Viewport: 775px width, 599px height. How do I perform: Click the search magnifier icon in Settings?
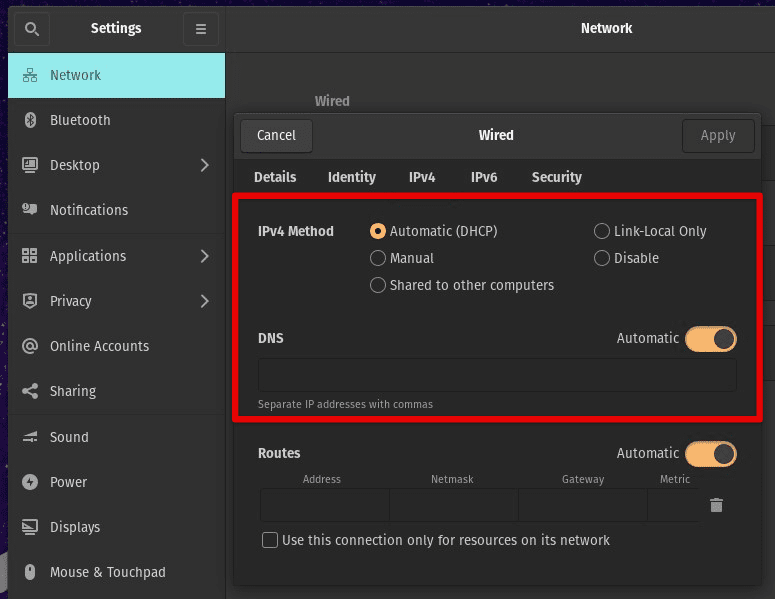[32, 29]
